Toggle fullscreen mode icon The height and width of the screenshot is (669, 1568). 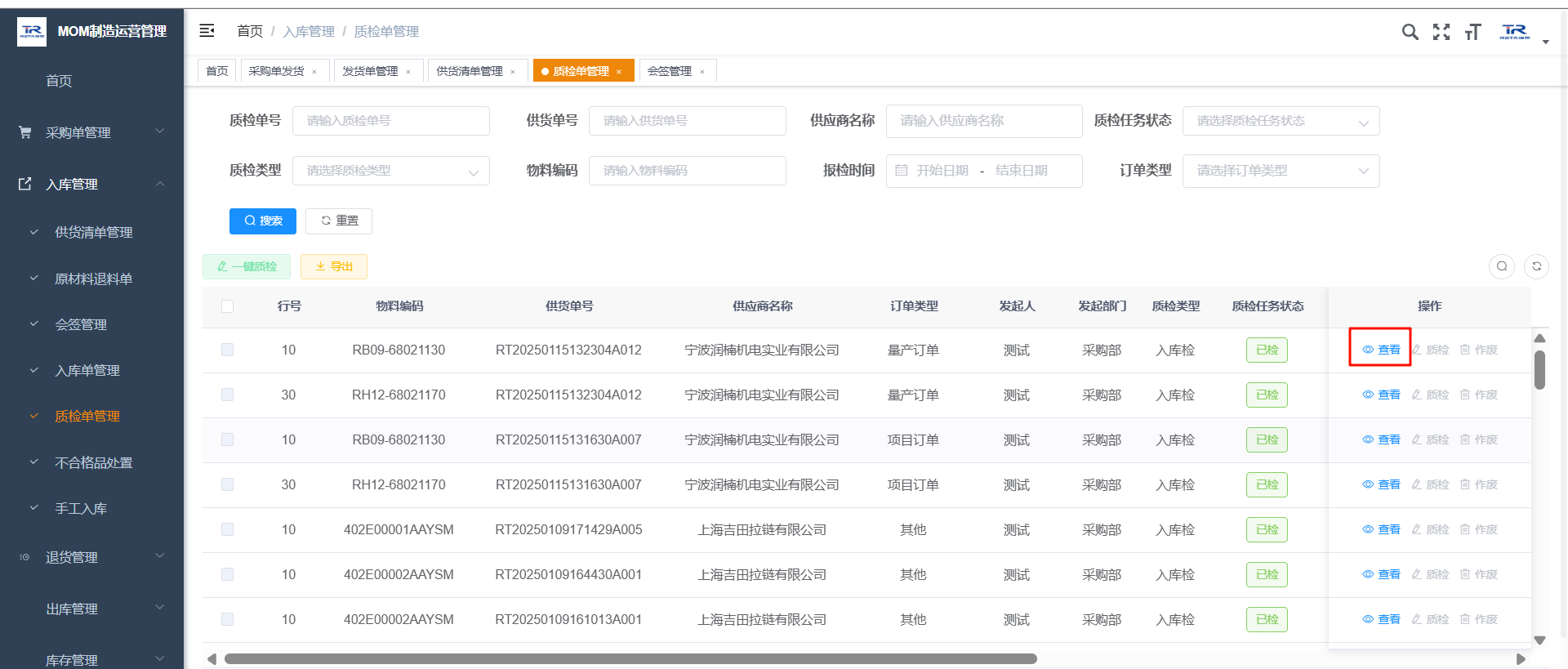click(1441, 32)
